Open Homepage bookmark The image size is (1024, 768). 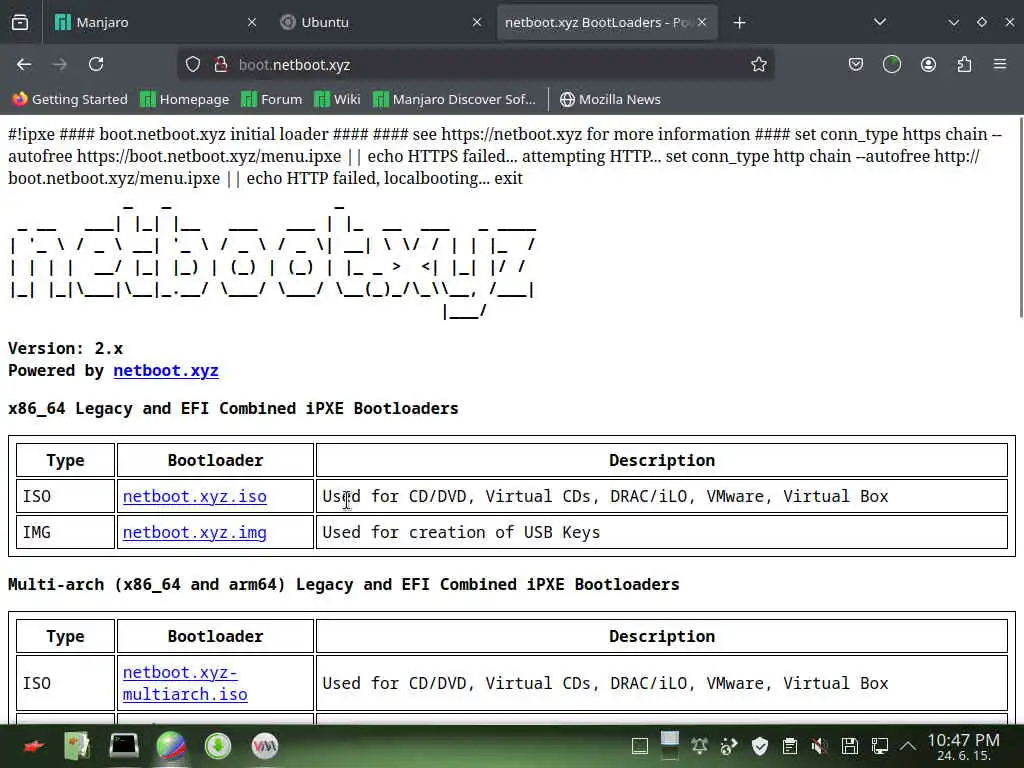coord(185,99)
